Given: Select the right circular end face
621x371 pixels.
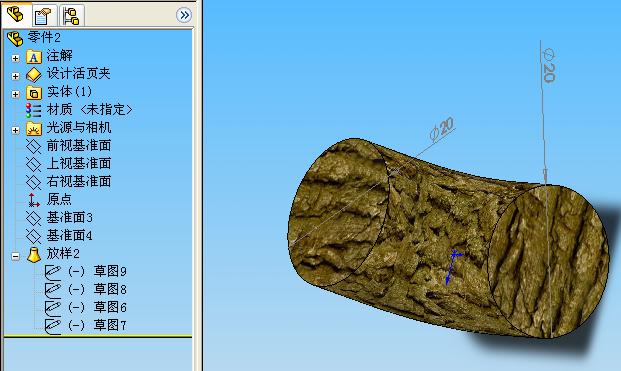Looking at the screenshot, I should (549, 261).
